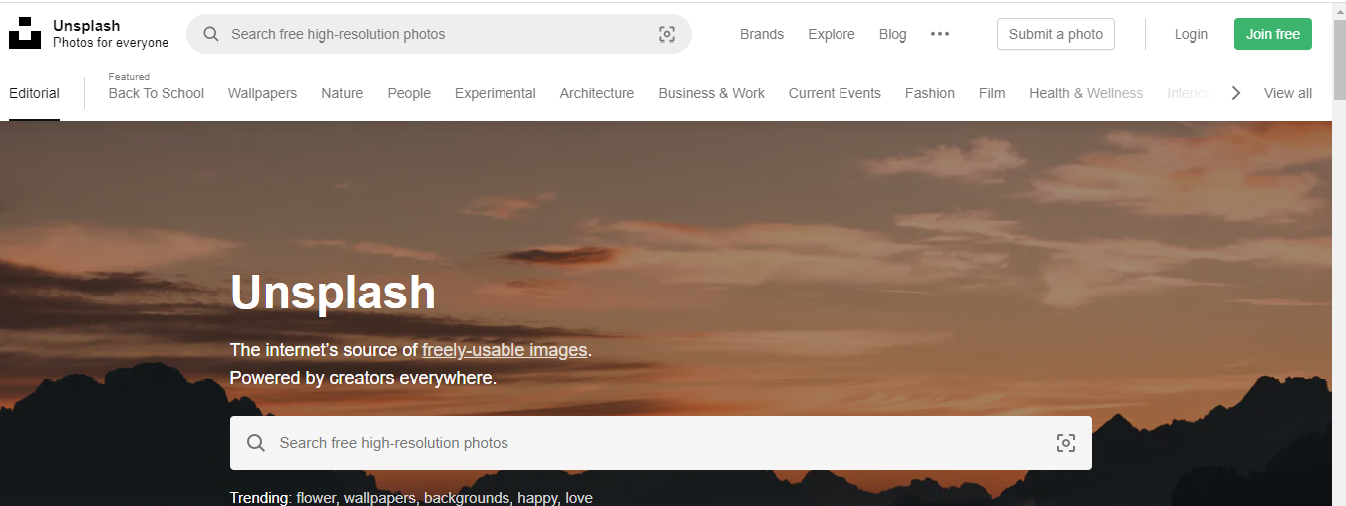Open visual search in top search bar
The width and height of the screenshot is (1346, 506).
coord(667,34)
